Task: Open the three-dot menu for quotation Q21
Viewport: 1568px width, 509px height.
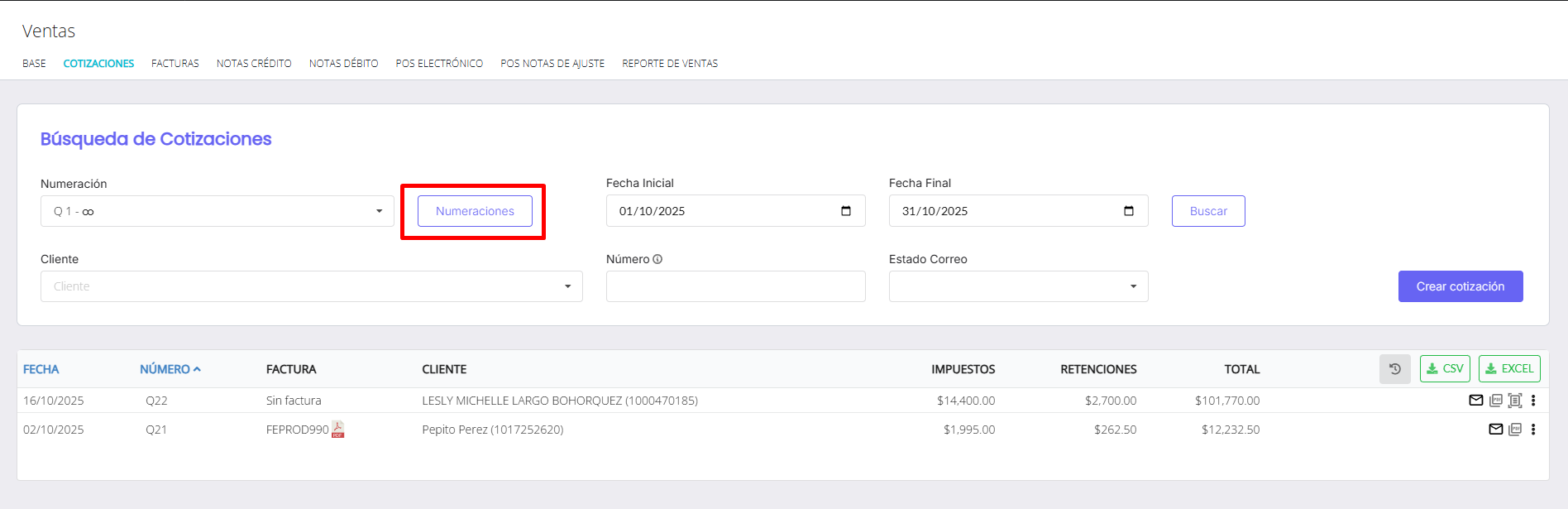Action: point(1533,430)
